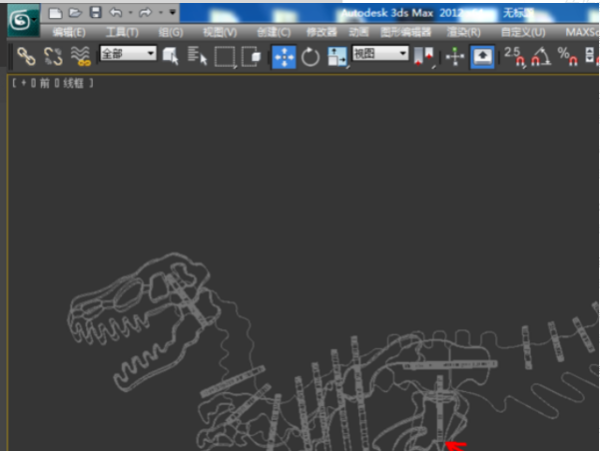Open the Select by Name list
Viewport: 600px width, 451px height.
click(x=197, y=56)
